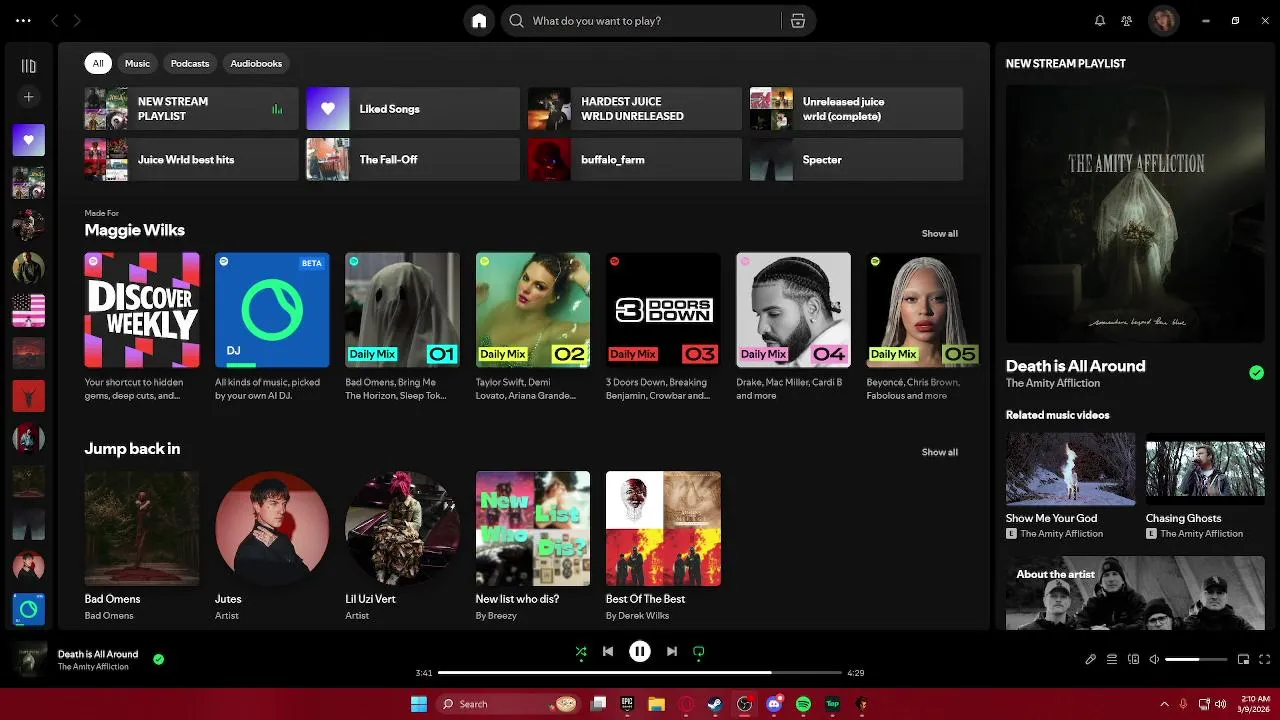
Task: Seek within the song progress bar
Action: point(640,673)
